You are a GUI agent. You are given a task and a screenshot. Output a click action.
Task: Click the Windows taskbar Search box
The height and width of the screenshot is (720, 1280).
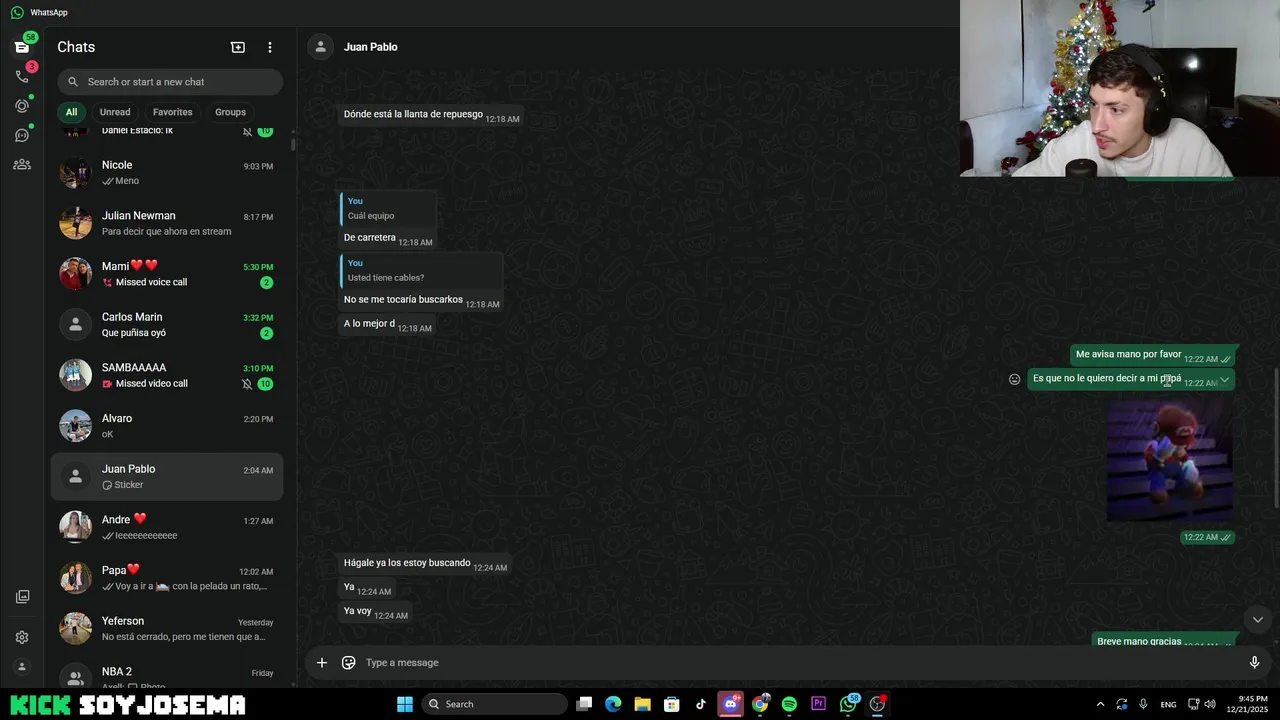[x=495, y=704]
